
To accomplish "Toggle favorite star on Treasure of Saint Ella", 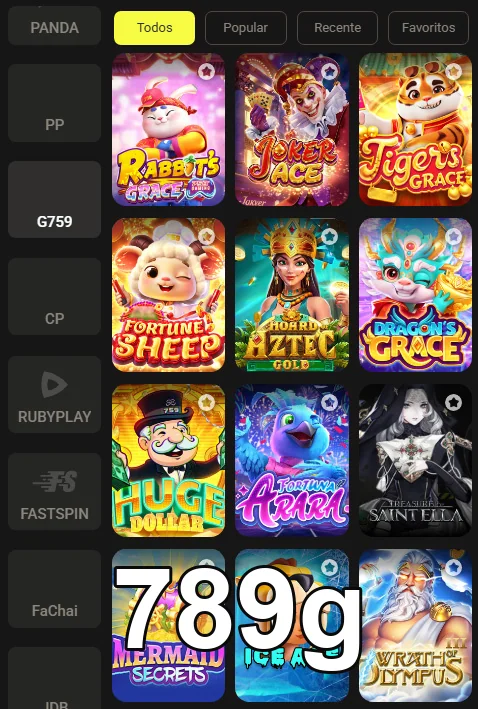I will click(453, 402).
